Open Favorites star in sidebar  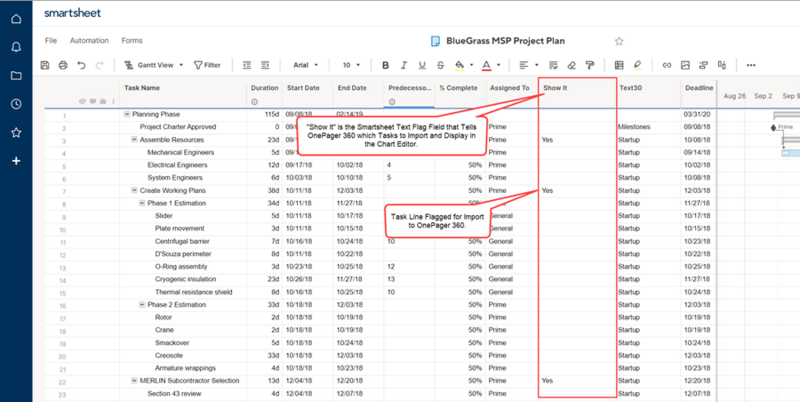click(x=16, y=133)
